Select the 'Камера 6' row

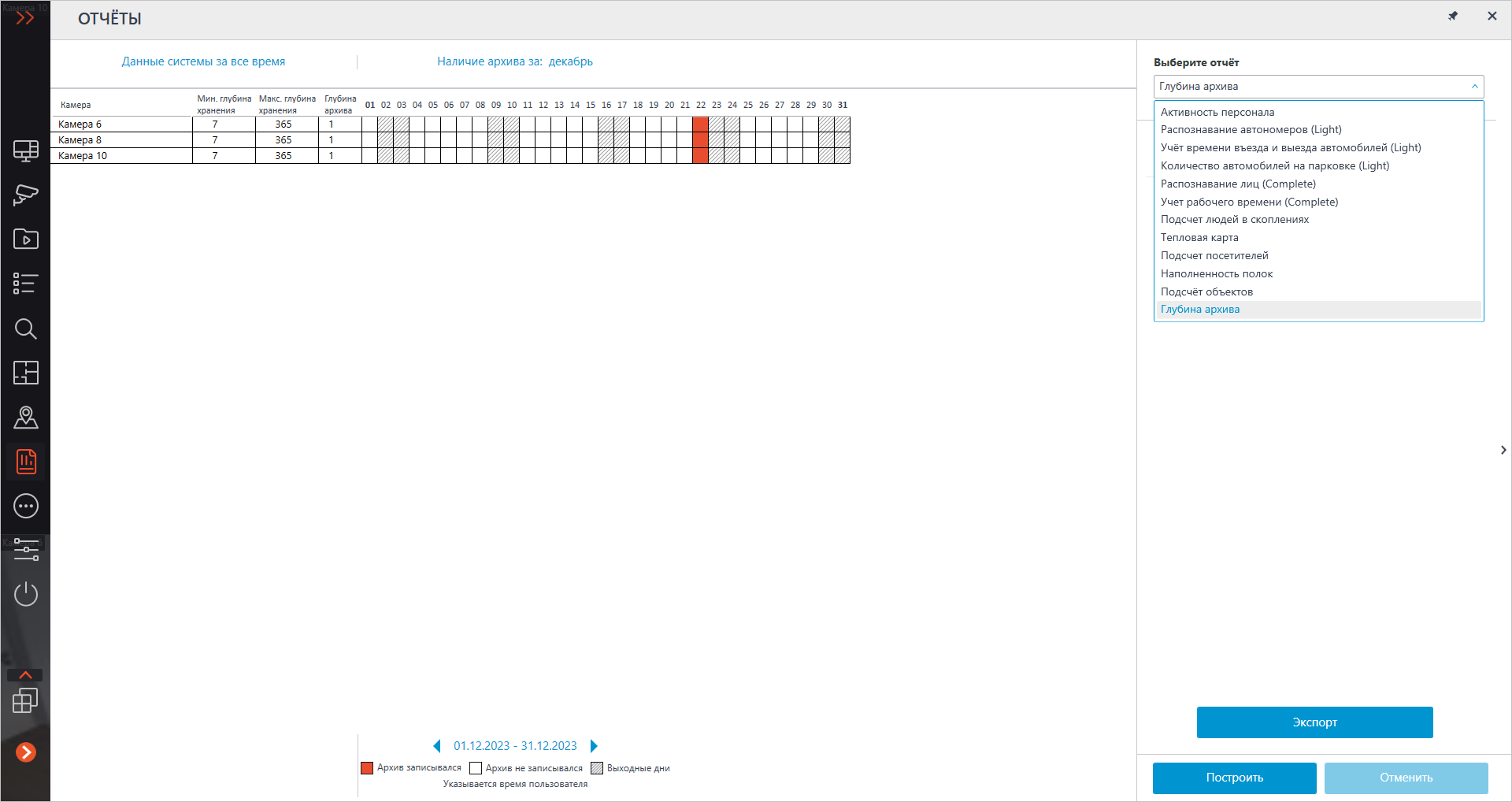point(450,124)
